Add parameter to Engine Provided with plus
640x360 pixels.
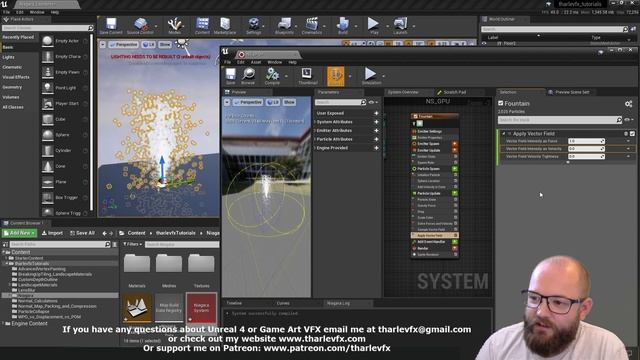[376, 148]
